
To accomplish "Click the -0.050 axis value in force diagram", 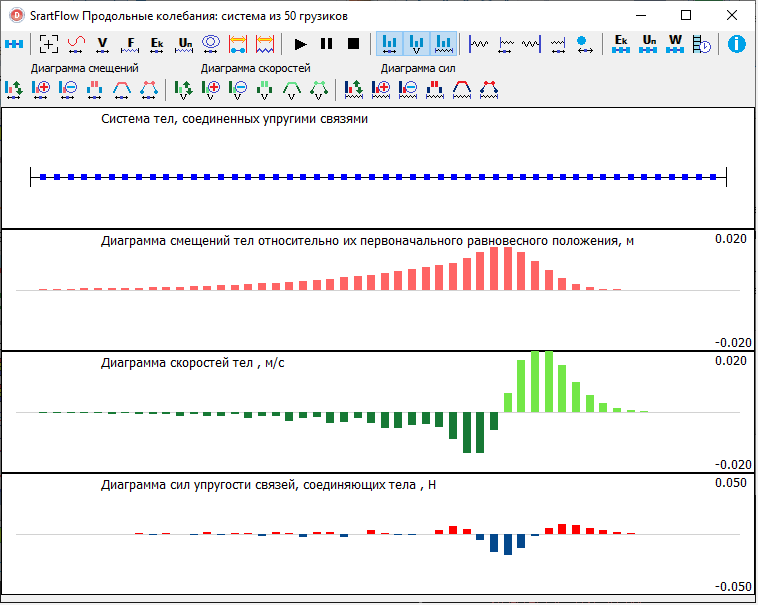I will point(733,586).
